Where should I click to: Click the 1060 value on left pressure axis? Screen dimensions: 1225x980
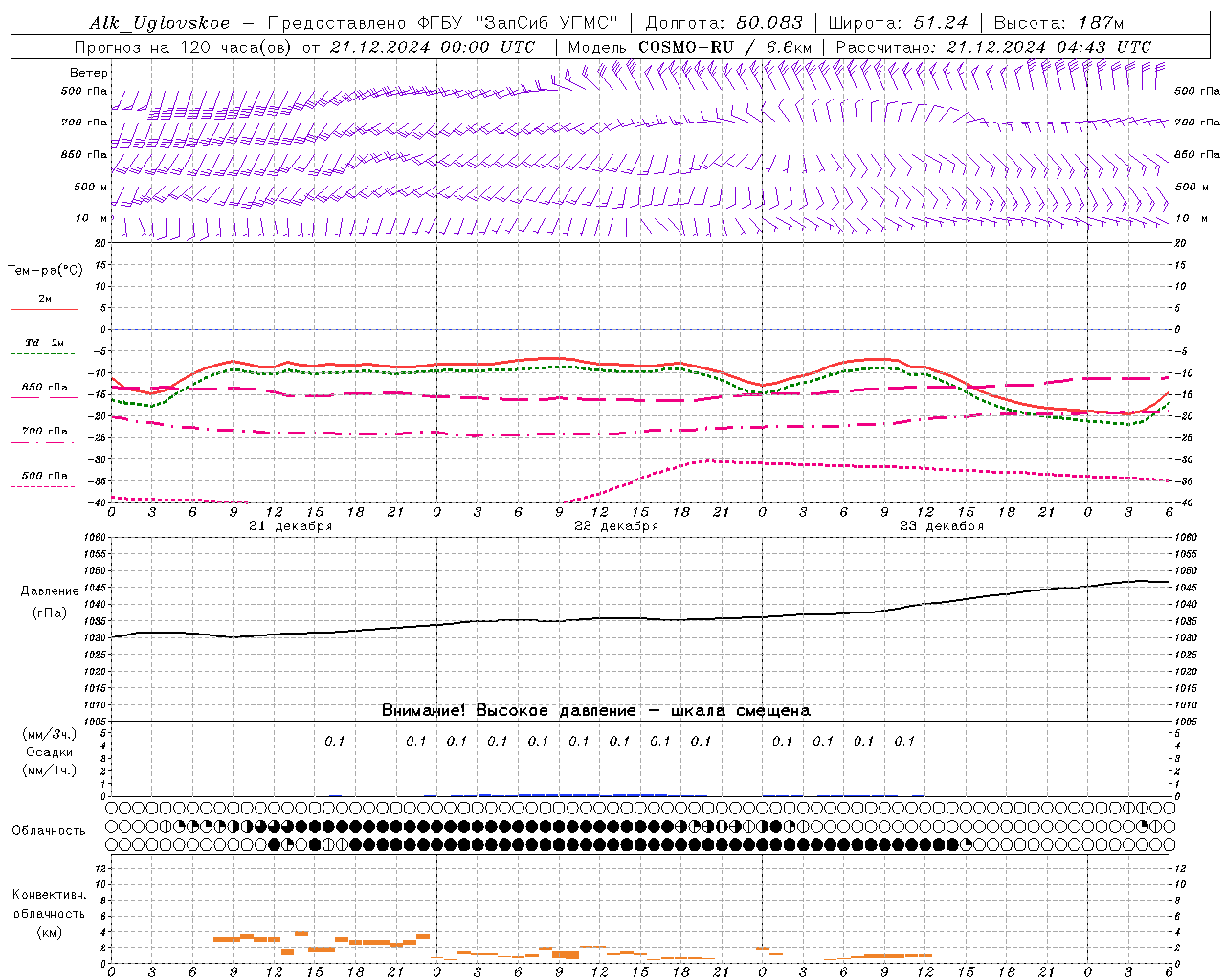click(96, 538)
